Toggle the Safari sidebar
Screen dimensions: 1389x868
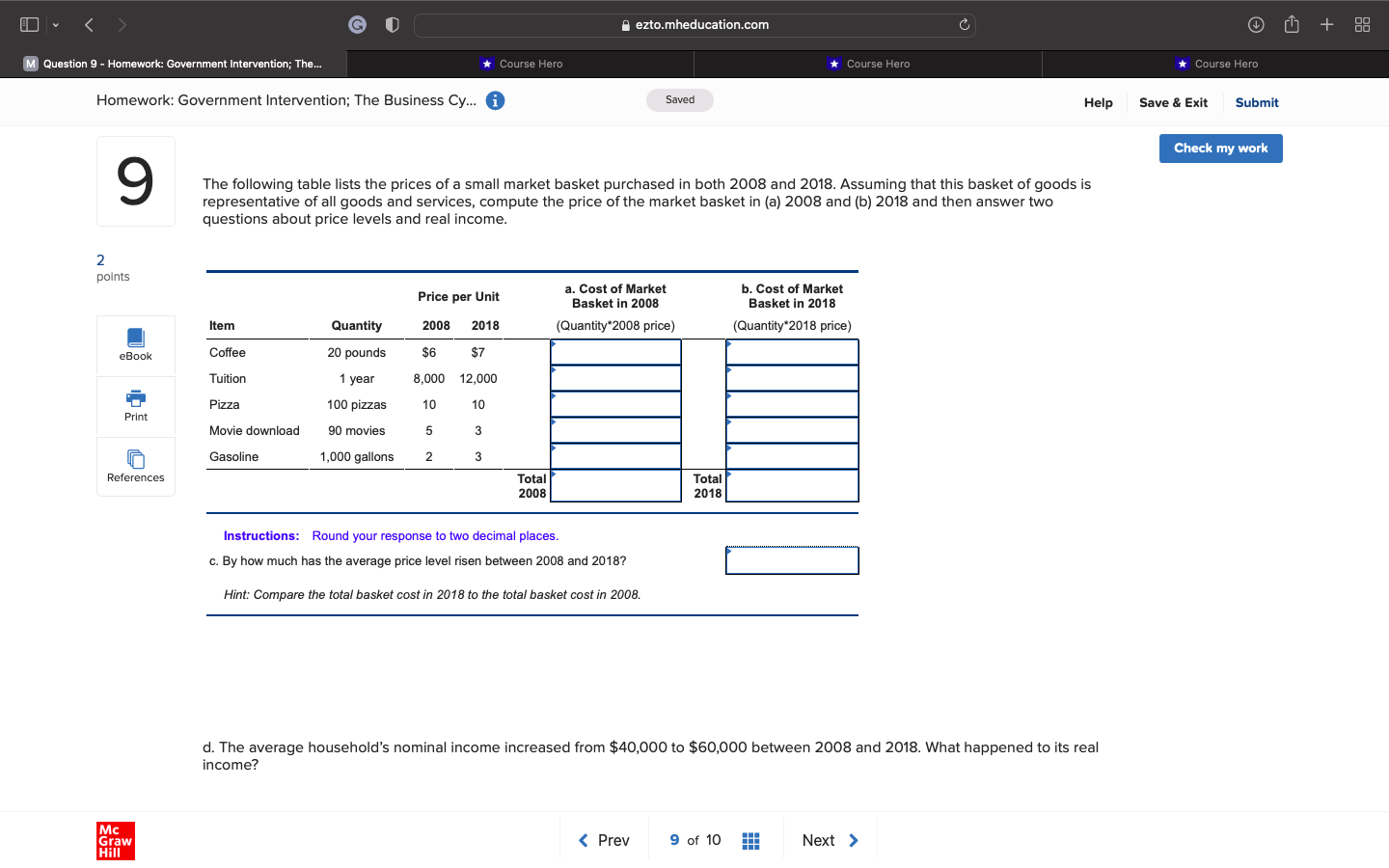[28, 24]
